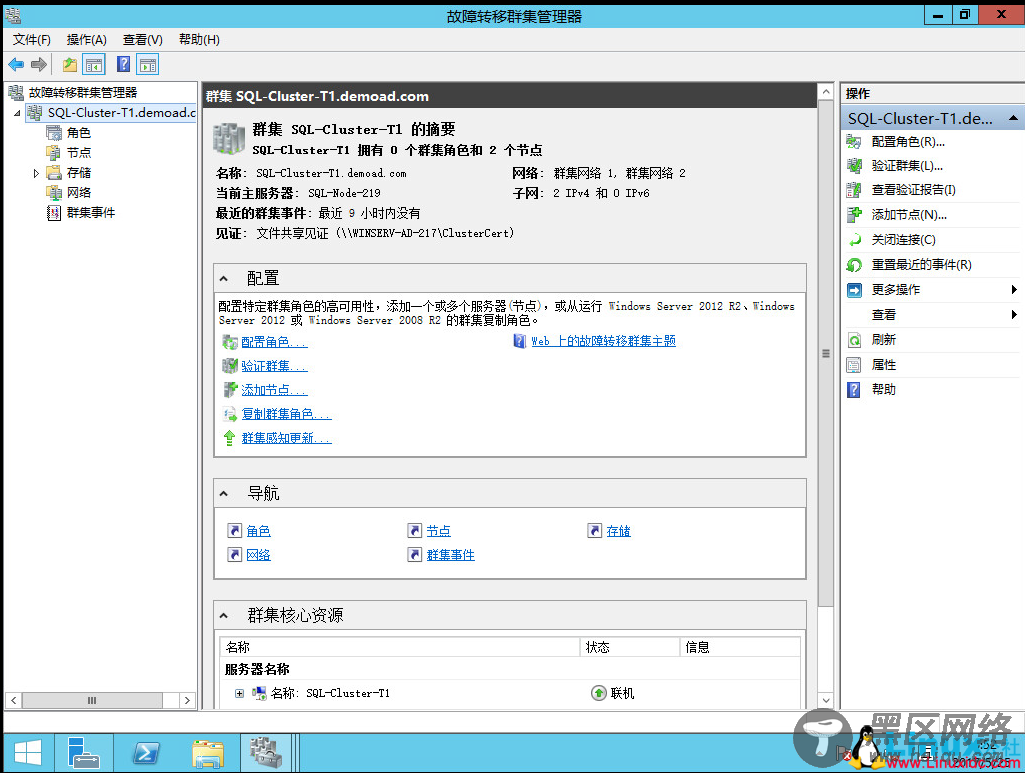Go to 节点 navigation link
This screenshot has height=773, width=1025.
point(439,531)
